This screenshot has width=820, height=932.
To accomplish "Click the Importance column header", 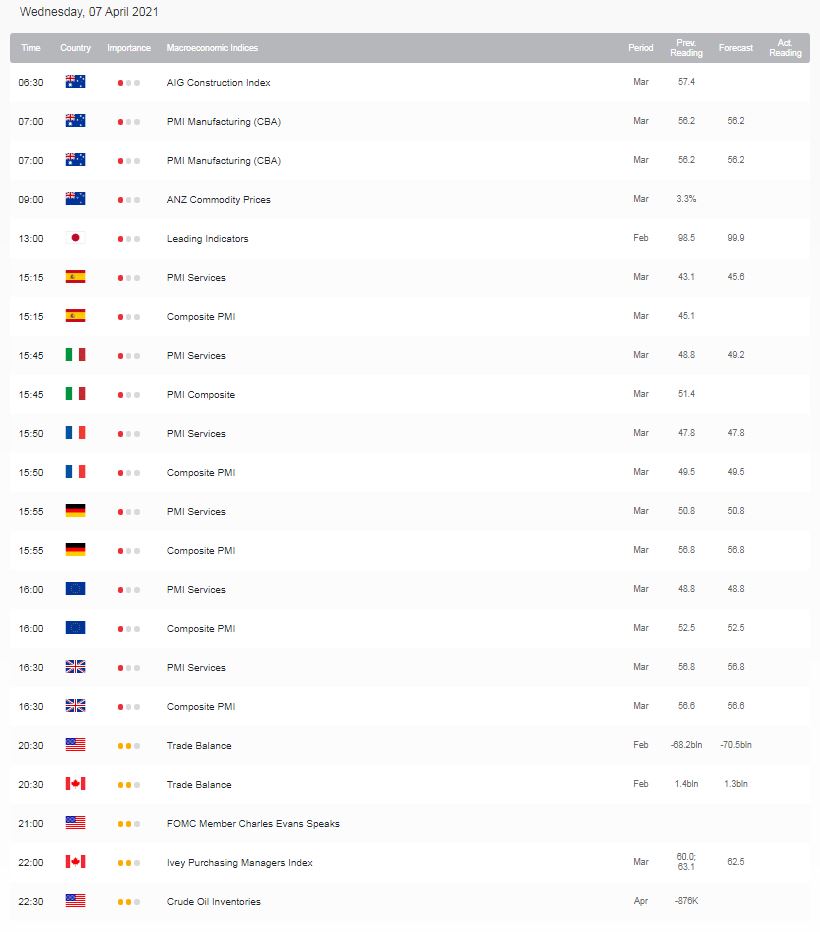I will pos(129,48).
